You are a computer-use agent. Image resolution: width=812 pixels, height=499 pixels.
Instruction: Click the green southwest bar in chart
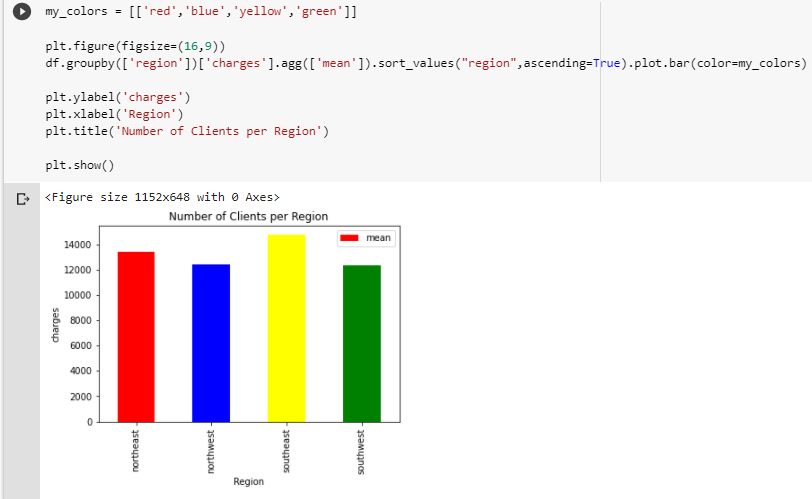361,344
